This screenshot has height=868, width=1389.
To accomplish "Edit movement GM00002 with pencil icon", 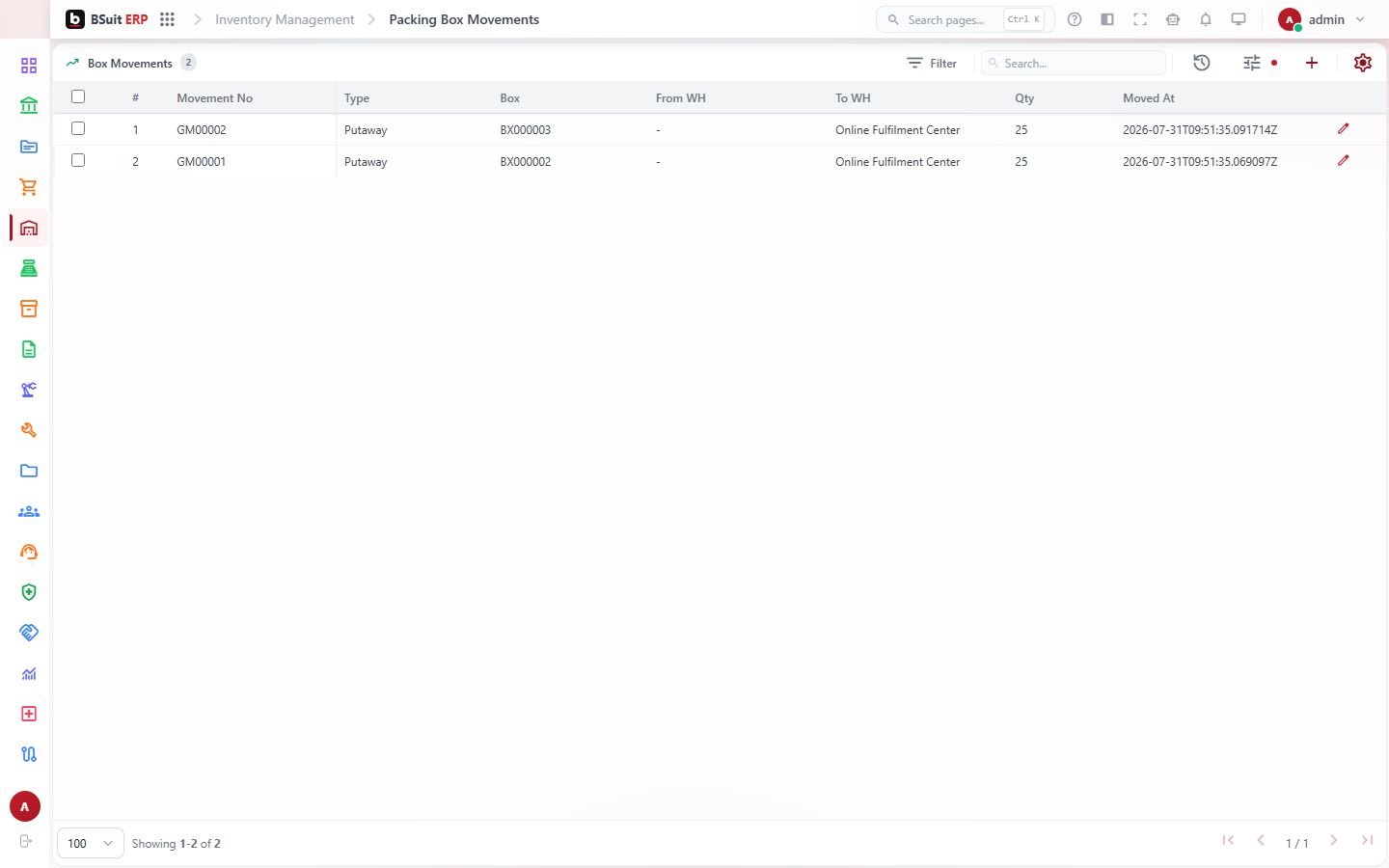I will (x=1343, y=129).
